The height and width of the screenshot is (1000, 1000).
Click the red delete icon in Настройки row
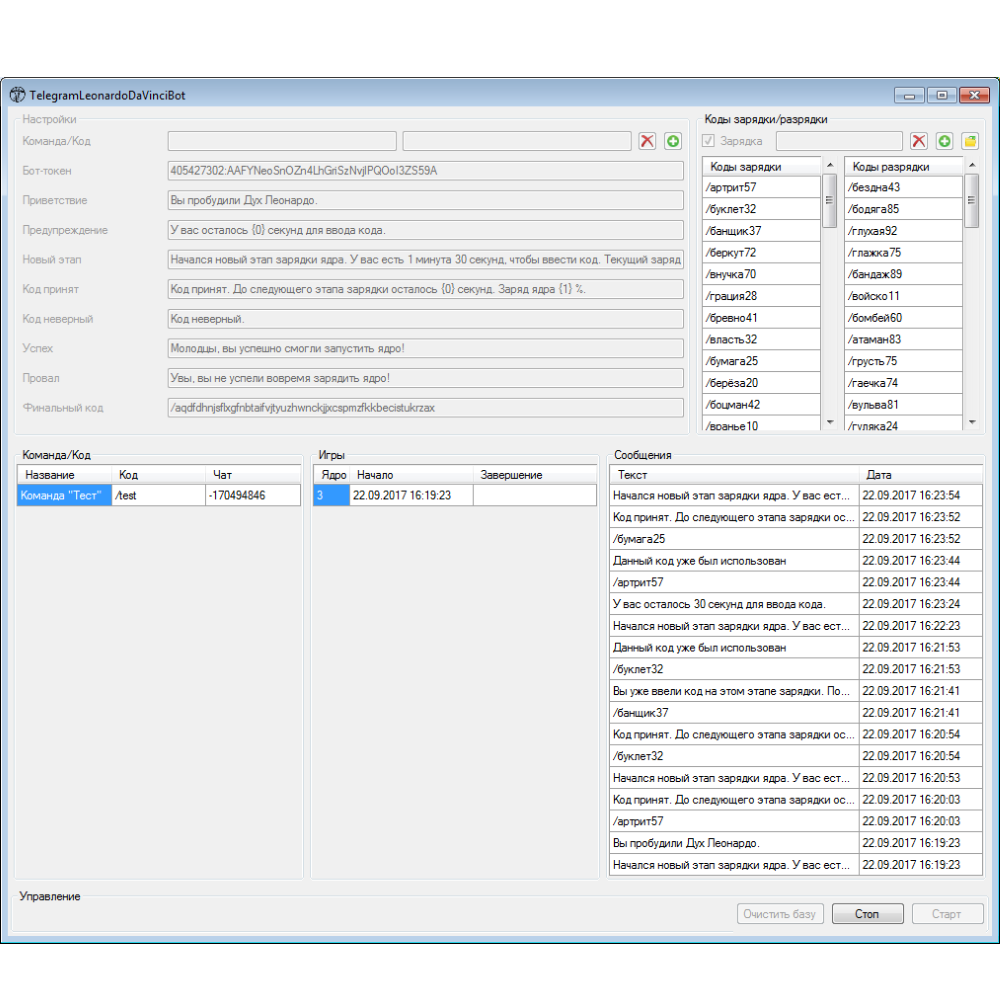647,141
